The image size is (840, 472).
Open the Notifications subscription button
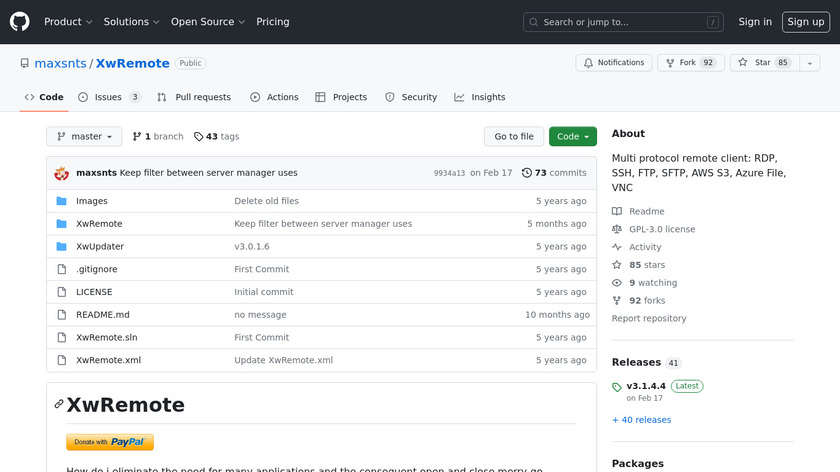[x=613, y=63]
